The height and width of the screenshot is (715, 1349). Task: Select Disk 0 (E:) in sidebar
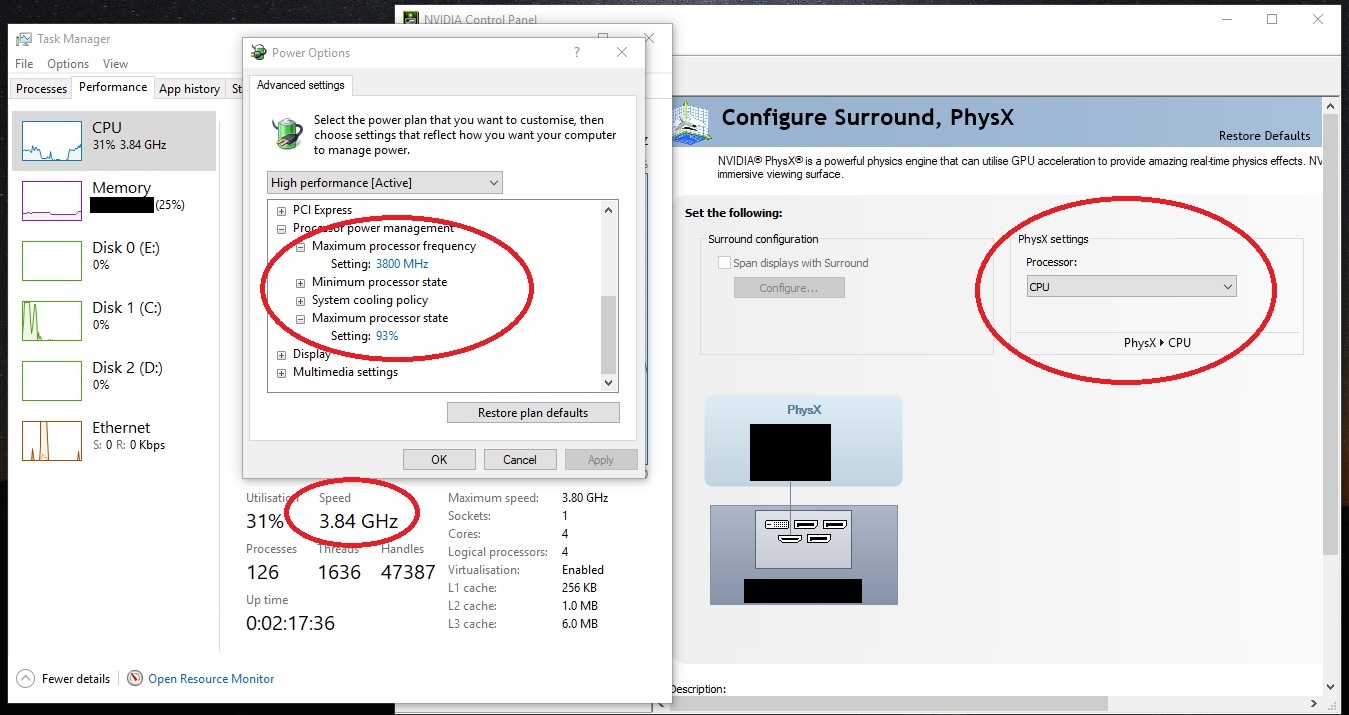coord(114,260)
